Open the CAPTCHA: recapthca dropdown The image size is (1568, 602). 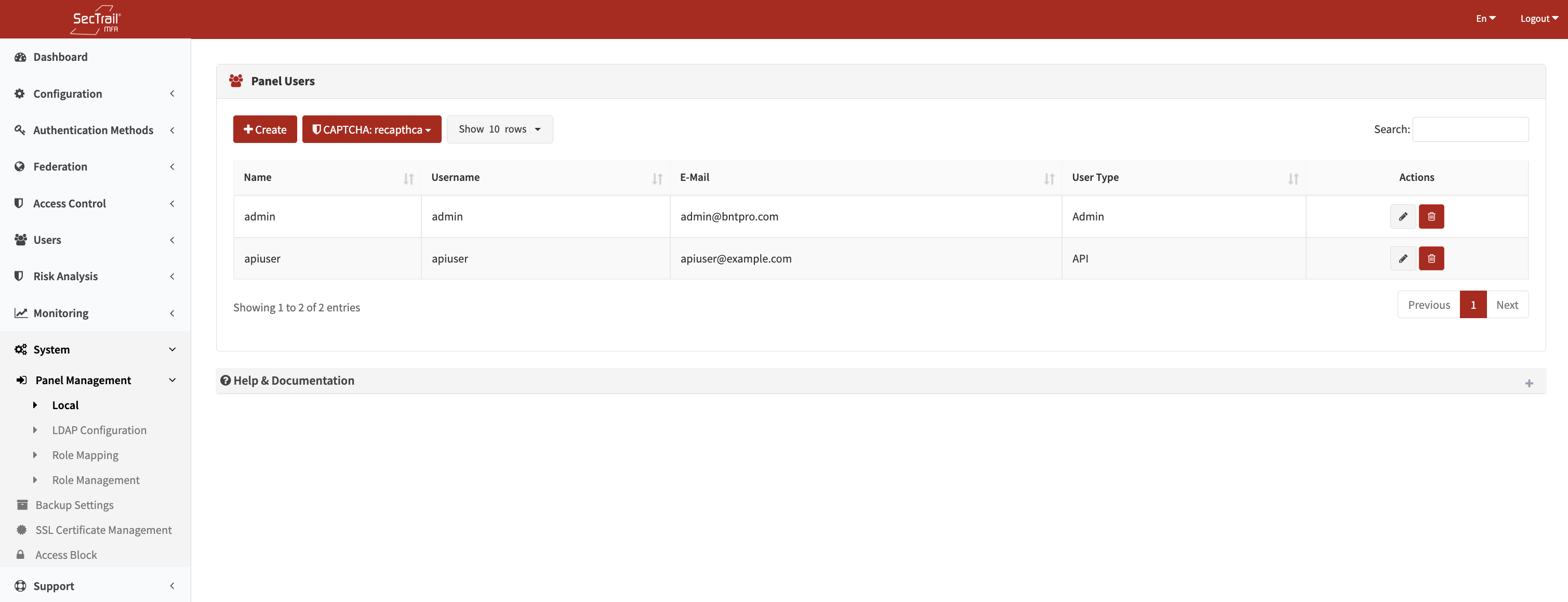371,129
